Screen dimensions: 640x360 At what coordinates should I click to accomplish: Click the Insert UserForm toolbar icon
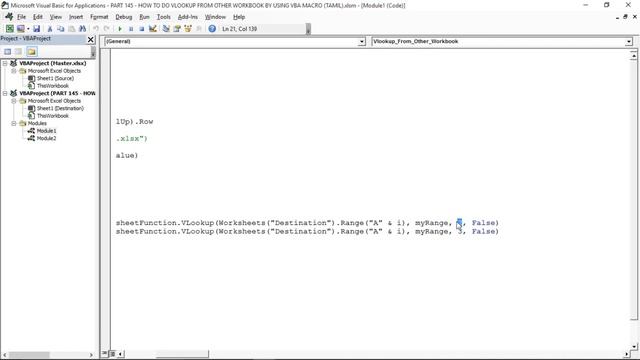click(20, 29)
